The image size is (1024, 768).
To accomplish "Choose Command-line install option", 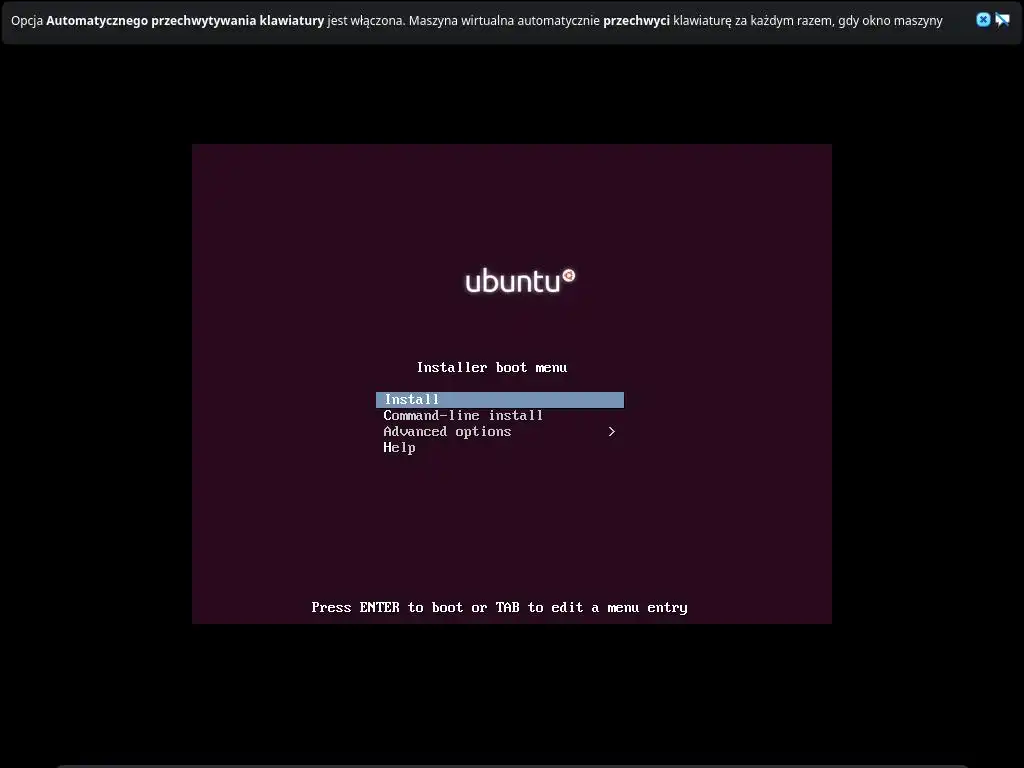I will tap(463, 415).
